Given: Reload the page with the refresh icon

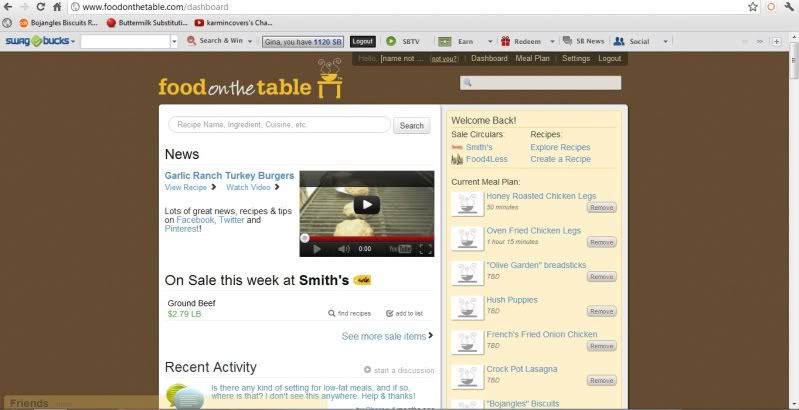Looking at the screenshot, I should pyautogui.click(x=41, y=7).
